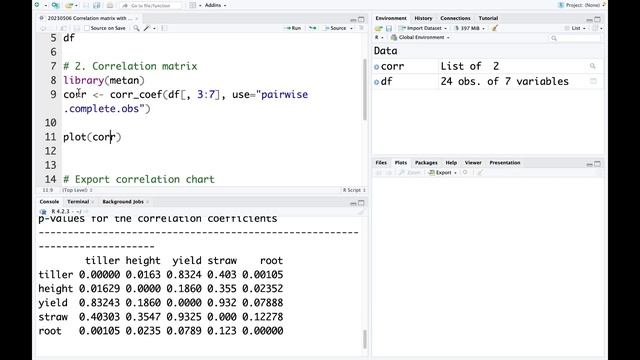Screen dimensions: 640x360
Task: Click the Go to file/function field
Action: click(x=151, y=6)
